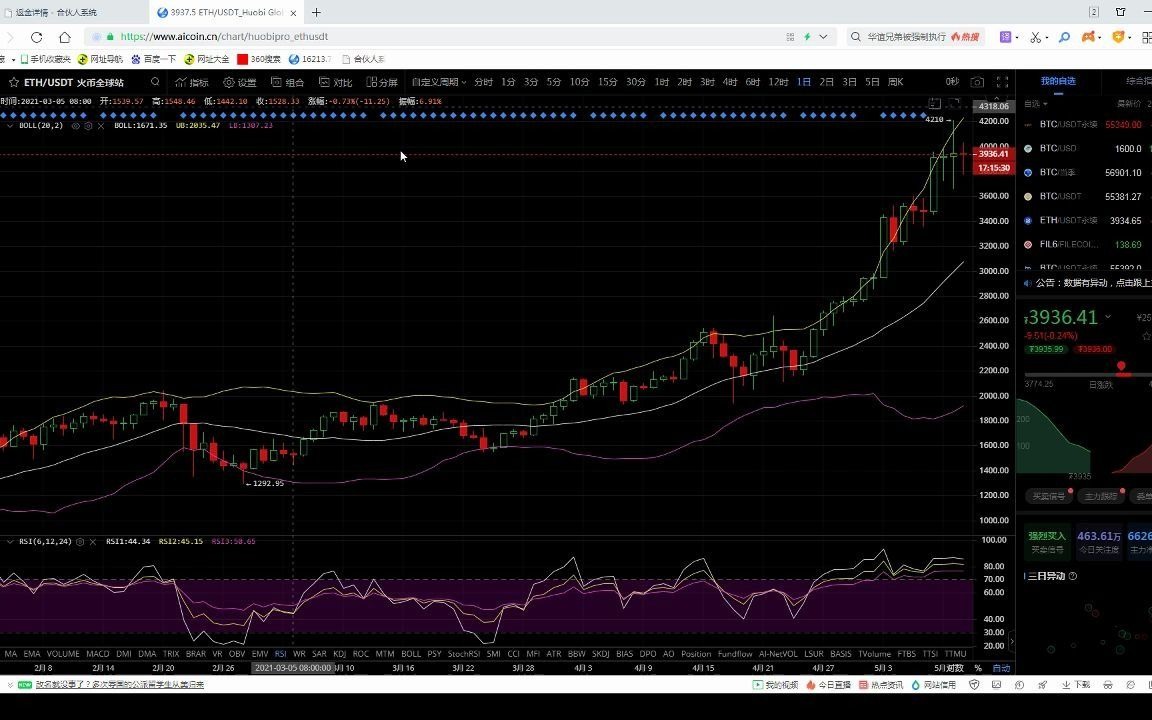Enter fullscreen chart mode
Viewport: 1152px width, 720px height.
click(x=1002, y=82)
